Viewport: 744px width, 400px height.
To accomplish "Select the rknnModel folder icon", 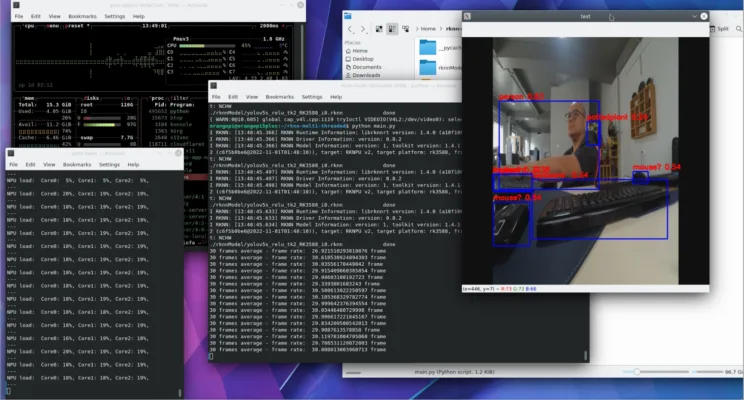I will 428,67.
